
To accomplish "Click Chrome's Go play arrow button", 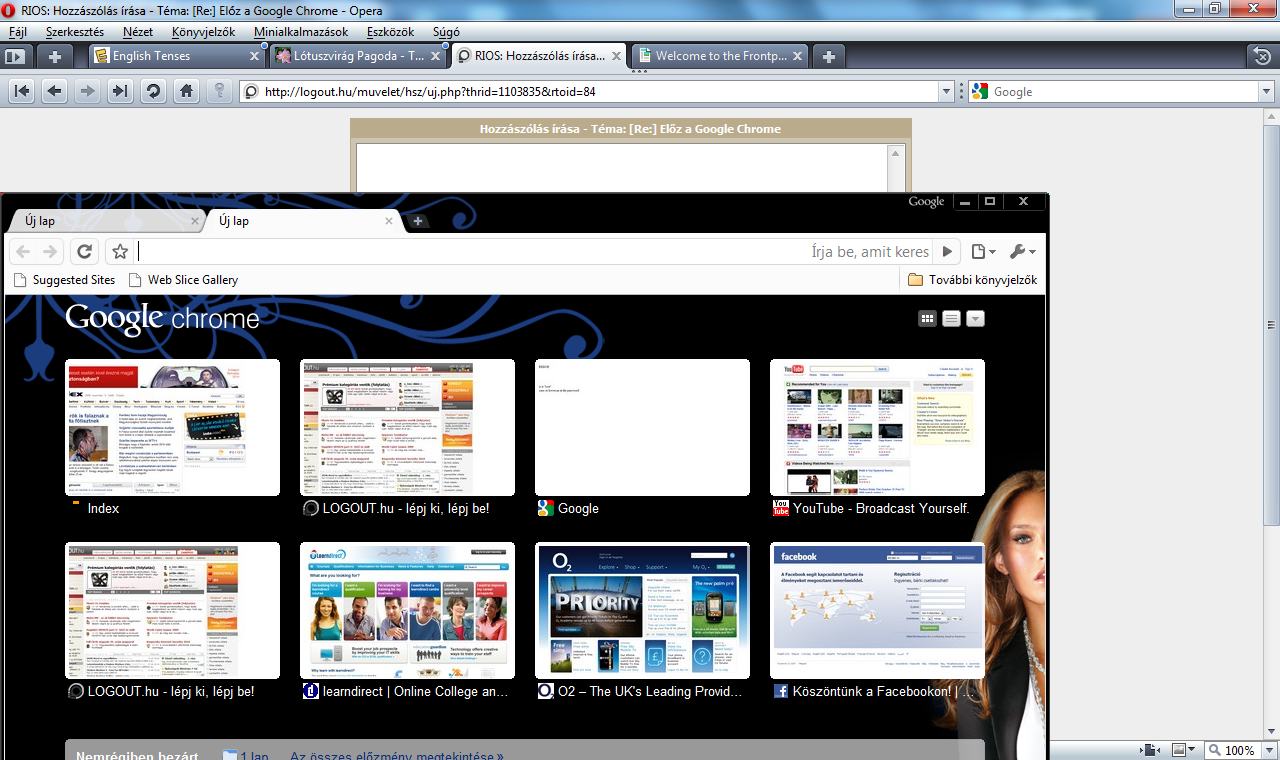I will coord(947,252).
